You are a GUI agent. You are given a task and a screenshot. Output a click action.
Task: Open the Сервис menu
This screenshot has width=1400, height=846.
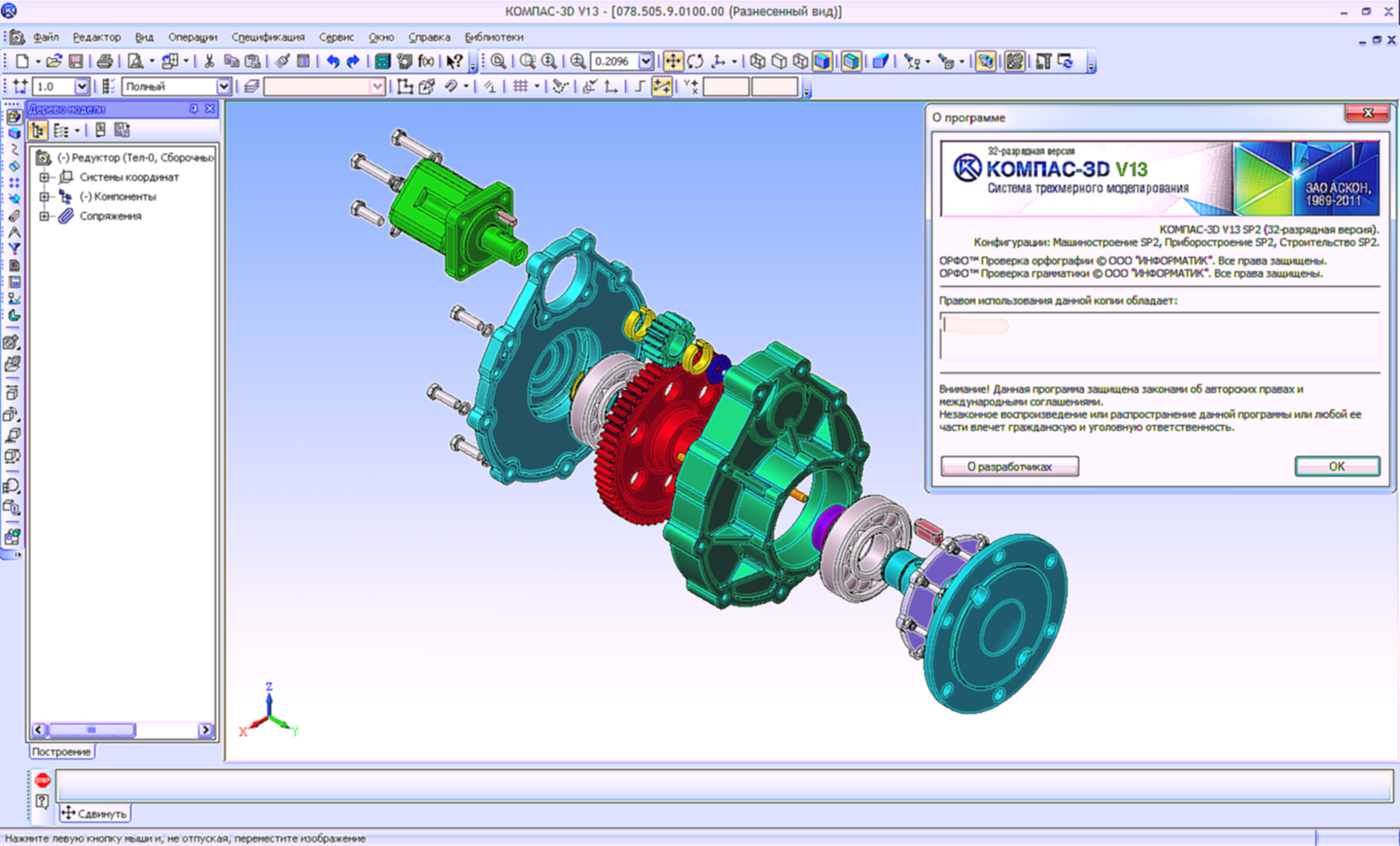coord(335,37)
